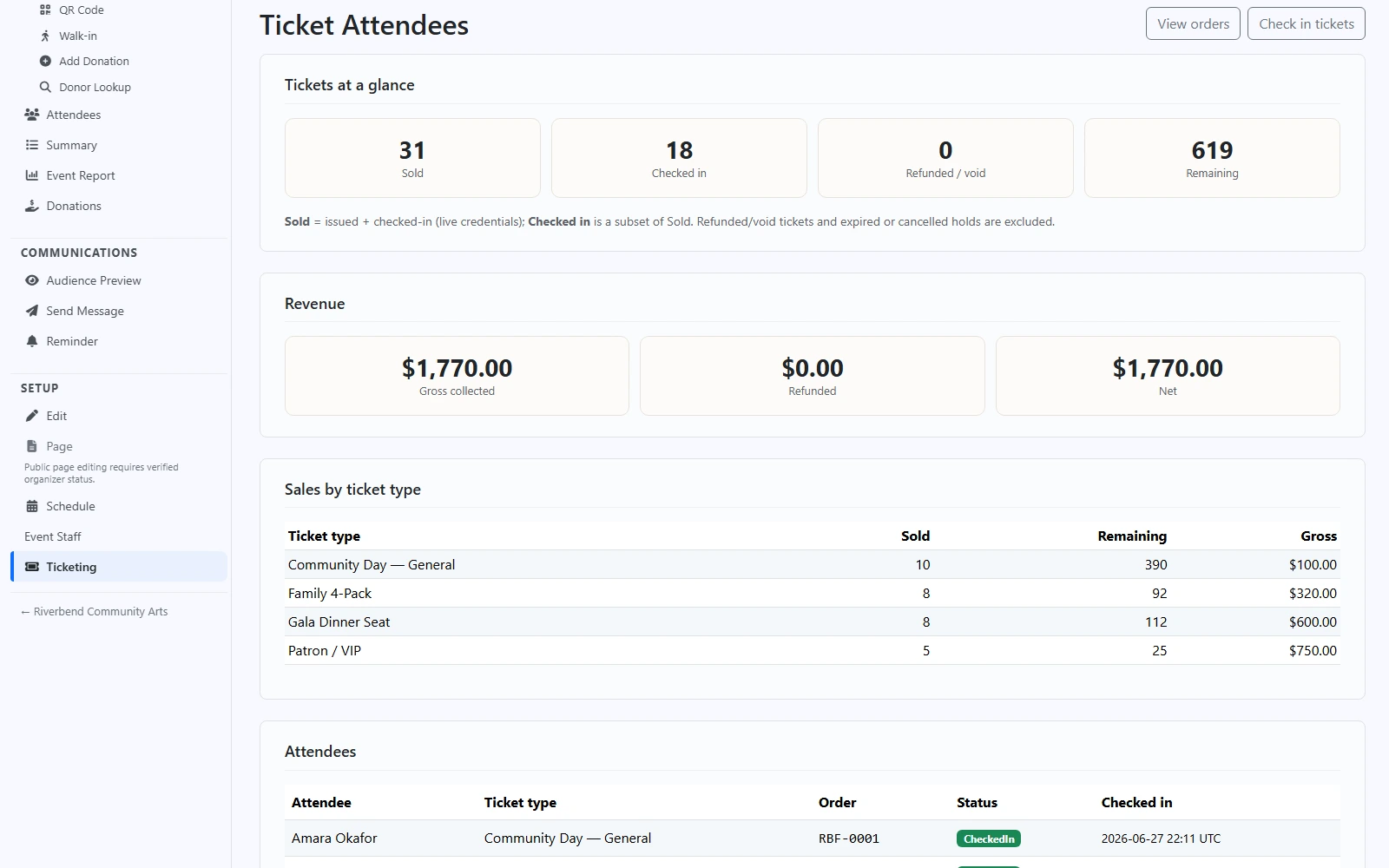The image size is (1389, 868).
Task: Click the Status column header in Attendees
Action: point(977,802)
